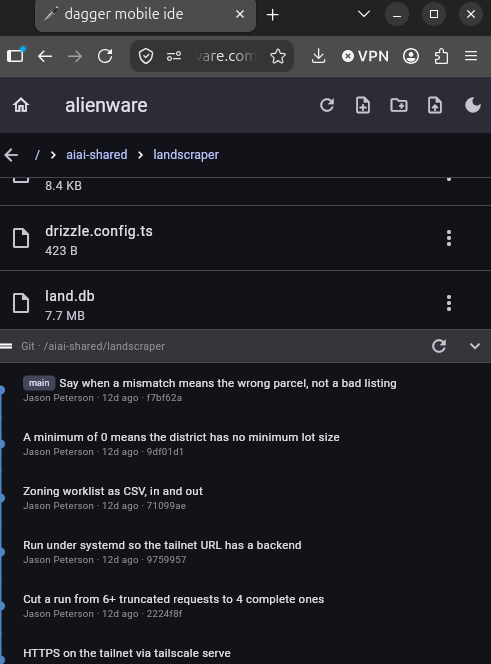491x664 pixels.
Task: Navigate back in the browser
Action: (x=45, y=56)
